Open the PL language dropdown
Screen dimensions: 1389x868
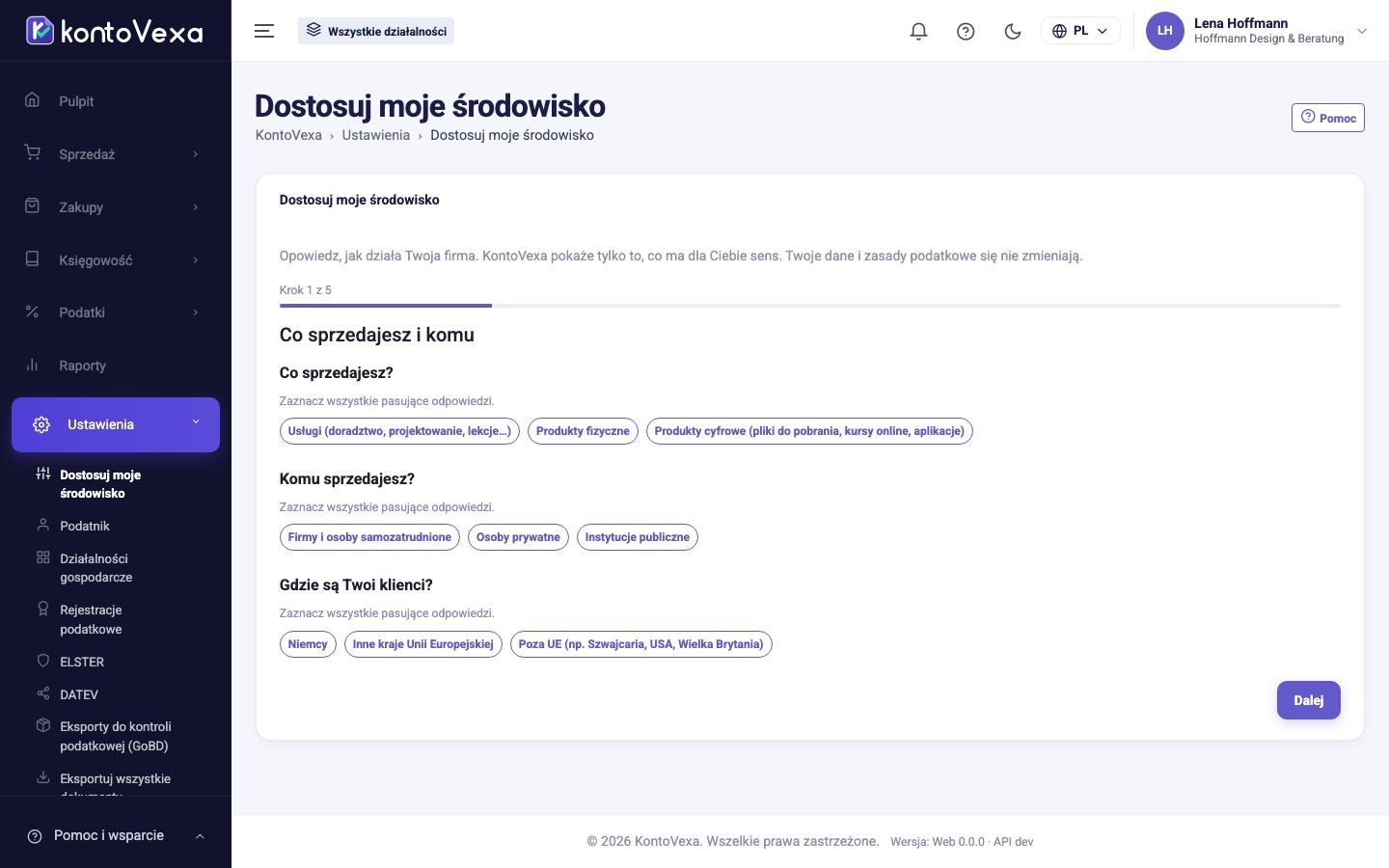pos(1080,31)
